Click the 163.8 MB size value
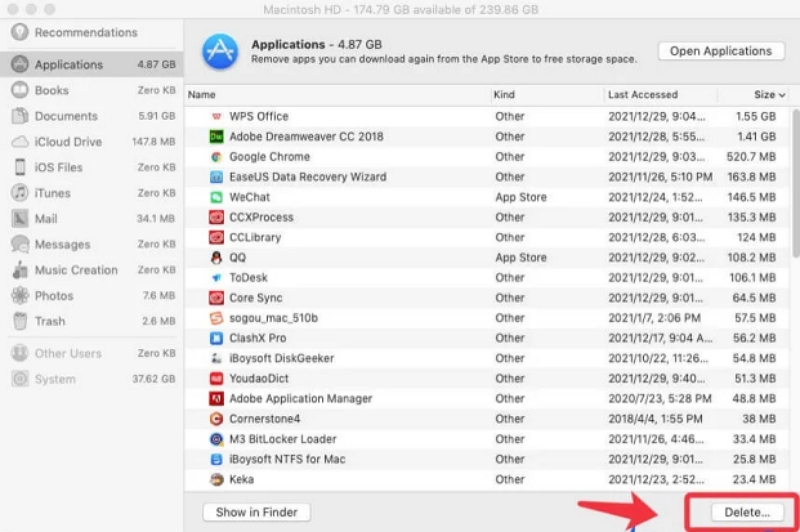This screenshot has width=800, height=532. [751, 177]
